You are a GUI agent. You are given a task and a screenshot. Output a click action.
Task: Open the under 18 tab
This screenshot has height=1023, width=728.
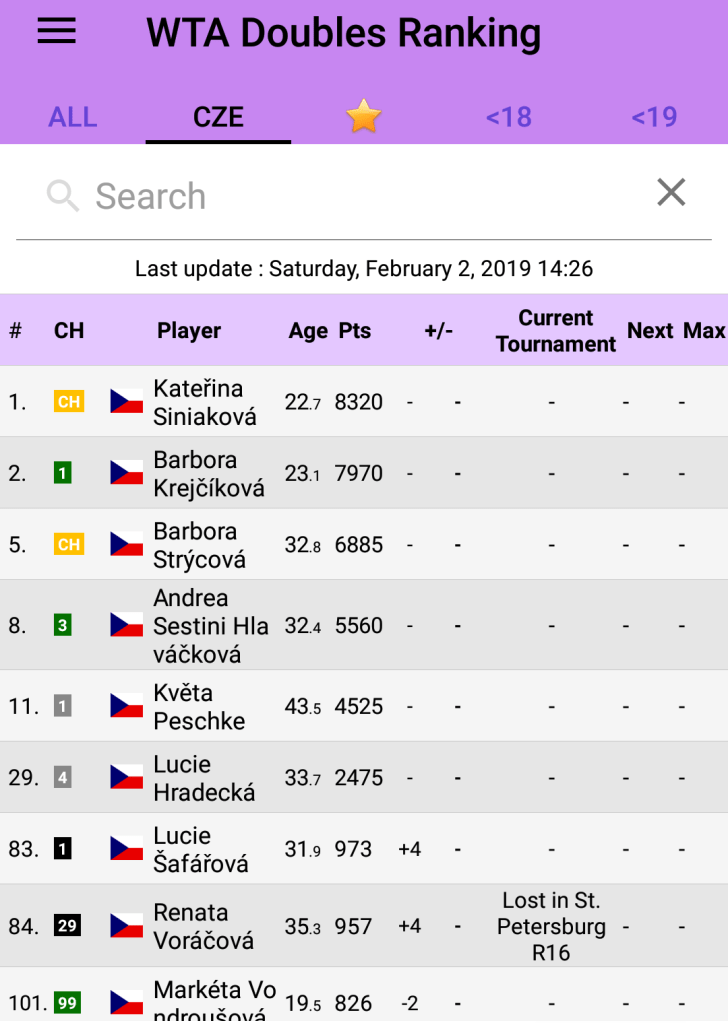pyautogui.click(x=508, y=117)
